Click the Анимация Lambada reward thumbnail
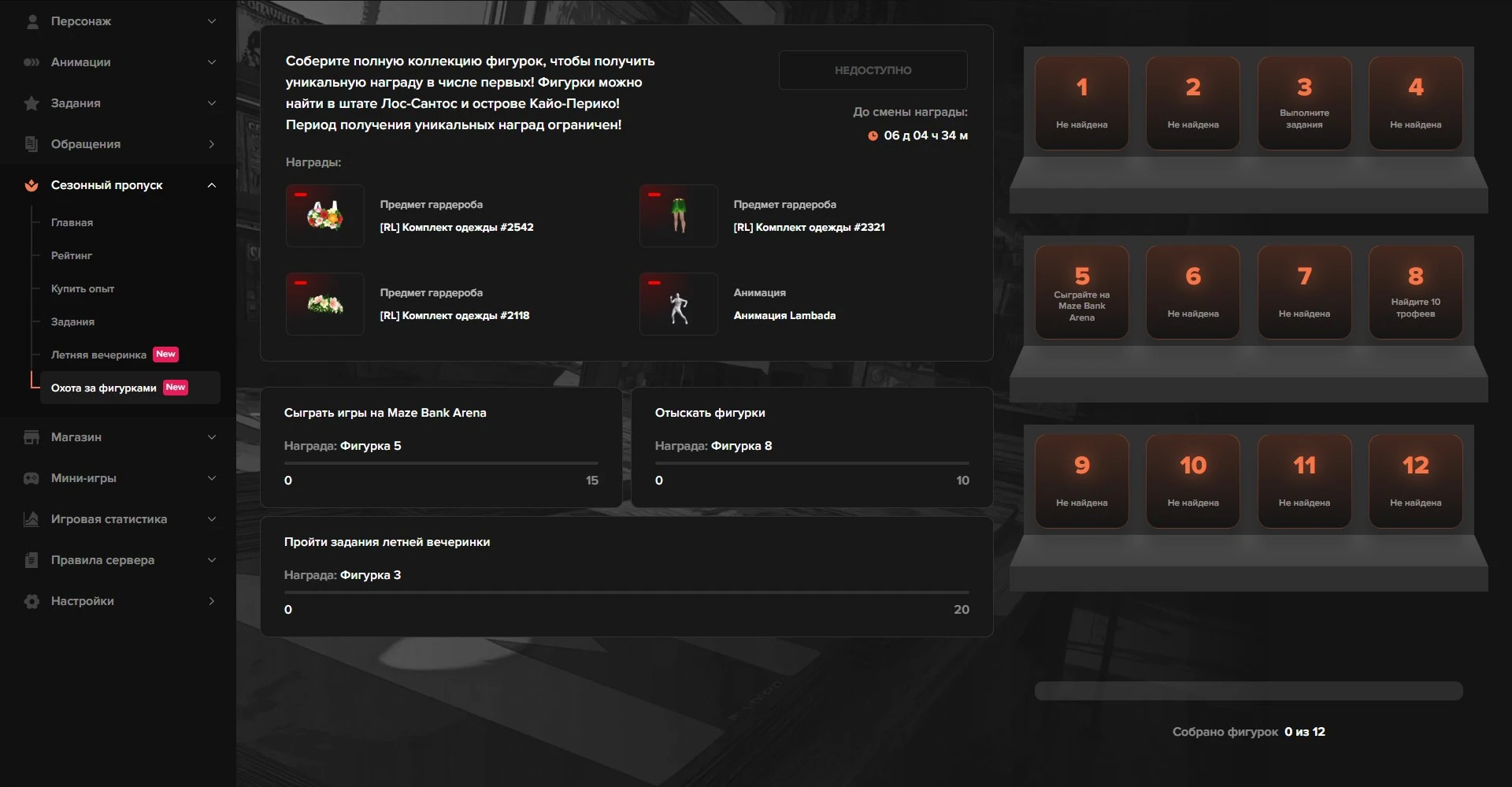The height and width of the screenshot is (787, 1512). [678, 304]
